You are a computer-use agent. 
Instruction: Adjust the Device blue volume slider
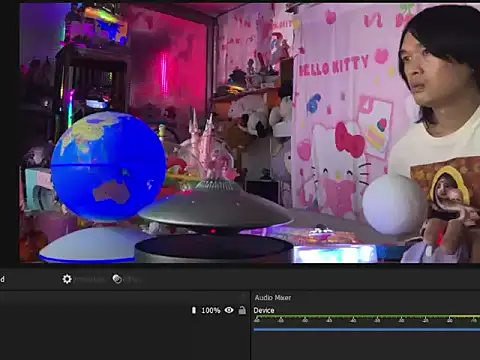tap(367, 330)
